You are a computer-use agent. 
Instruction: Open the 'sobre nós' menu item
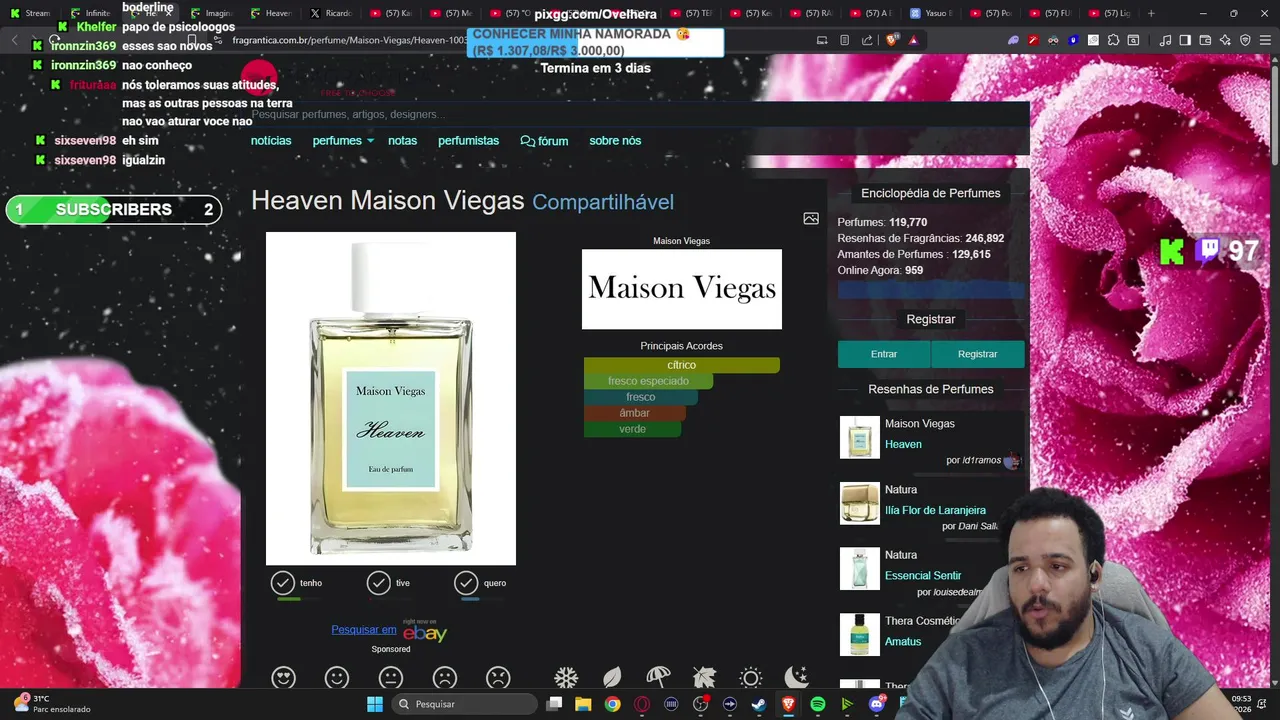click(615, 141)
